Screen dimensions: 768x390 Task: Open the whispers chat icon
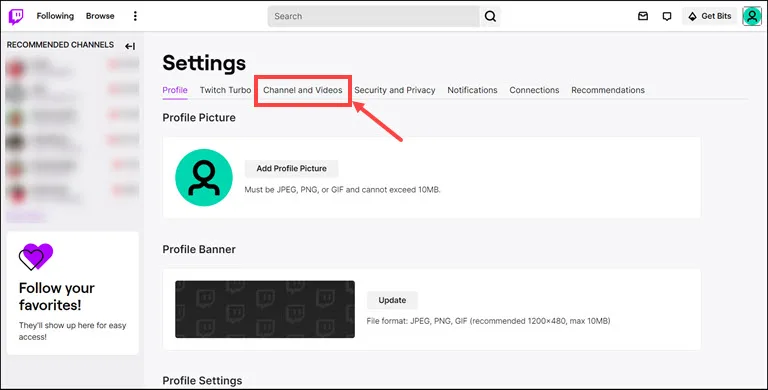coord(667,16)
